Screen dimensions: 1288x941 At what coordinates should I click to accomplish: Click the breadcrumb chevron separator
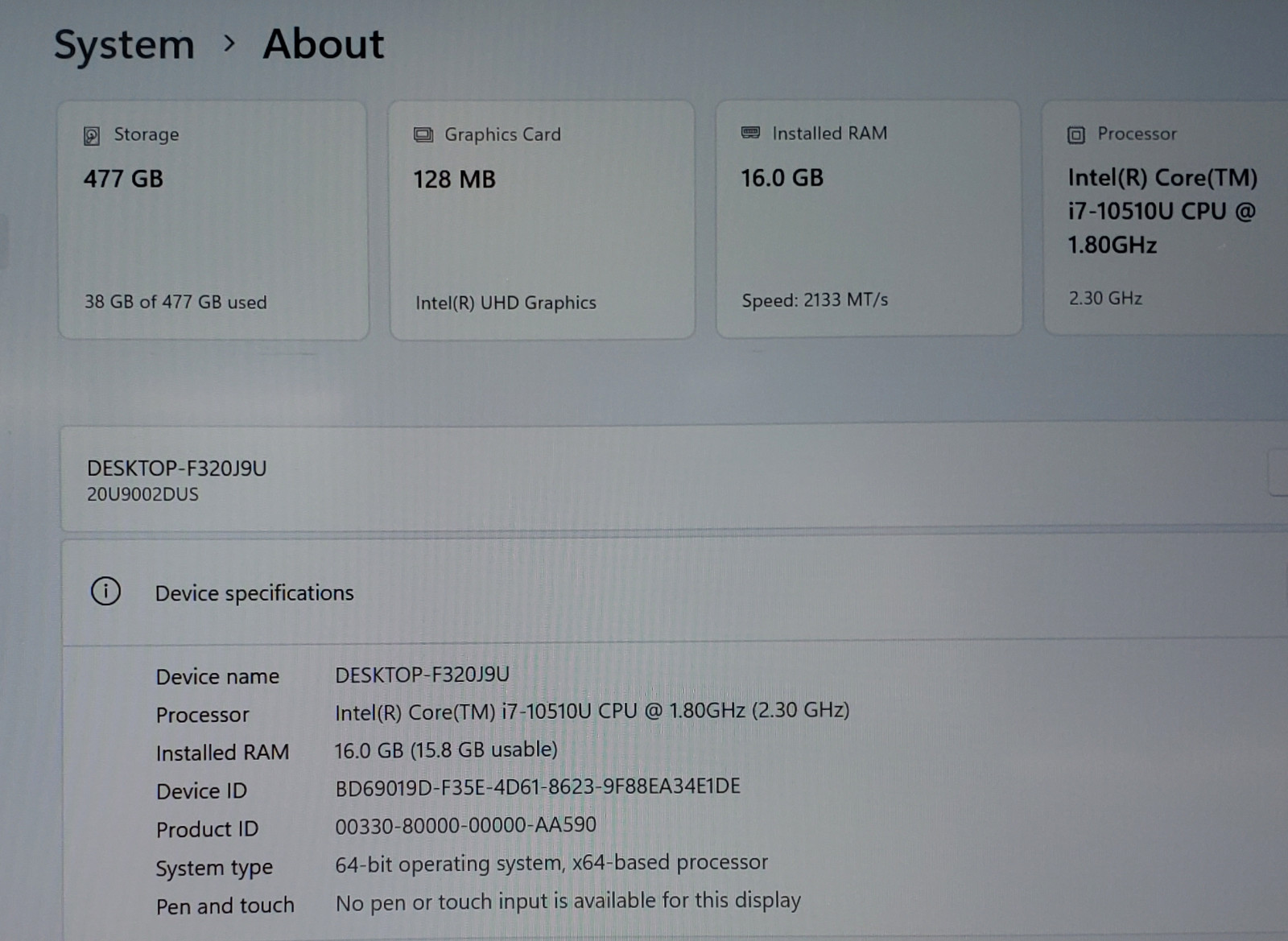pos(229,43)
